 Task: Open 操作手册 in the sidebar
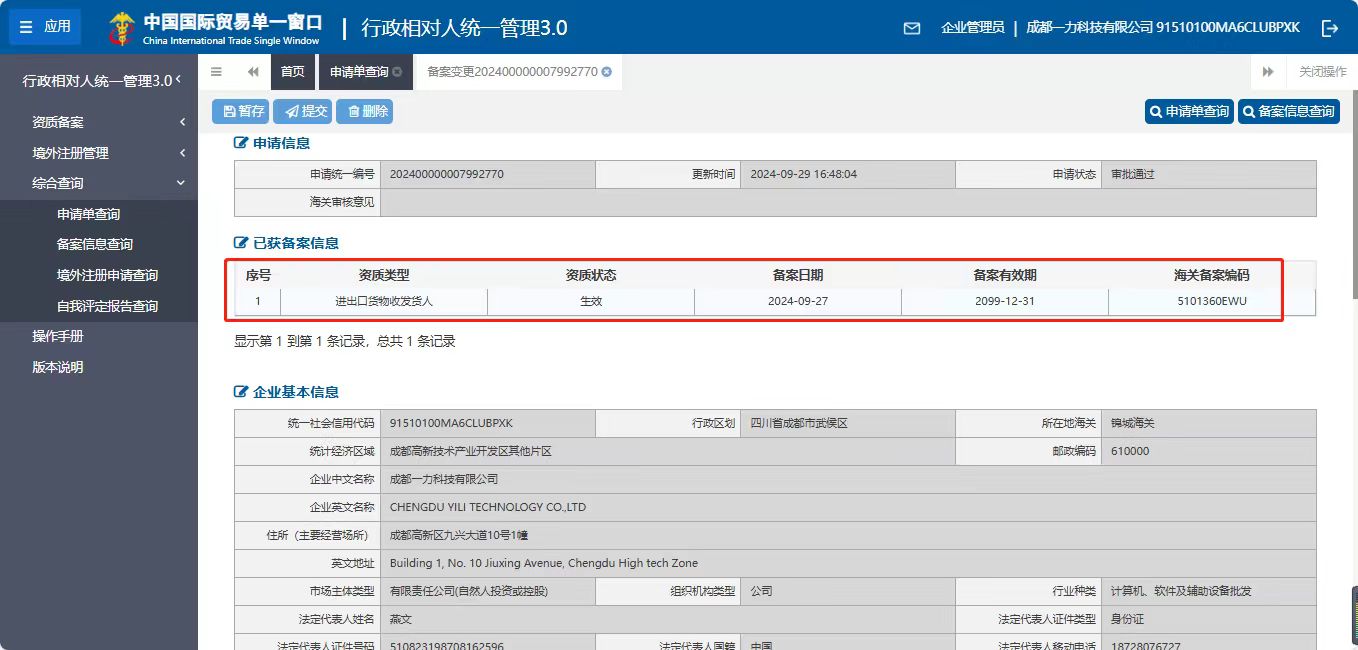(58, 336)
